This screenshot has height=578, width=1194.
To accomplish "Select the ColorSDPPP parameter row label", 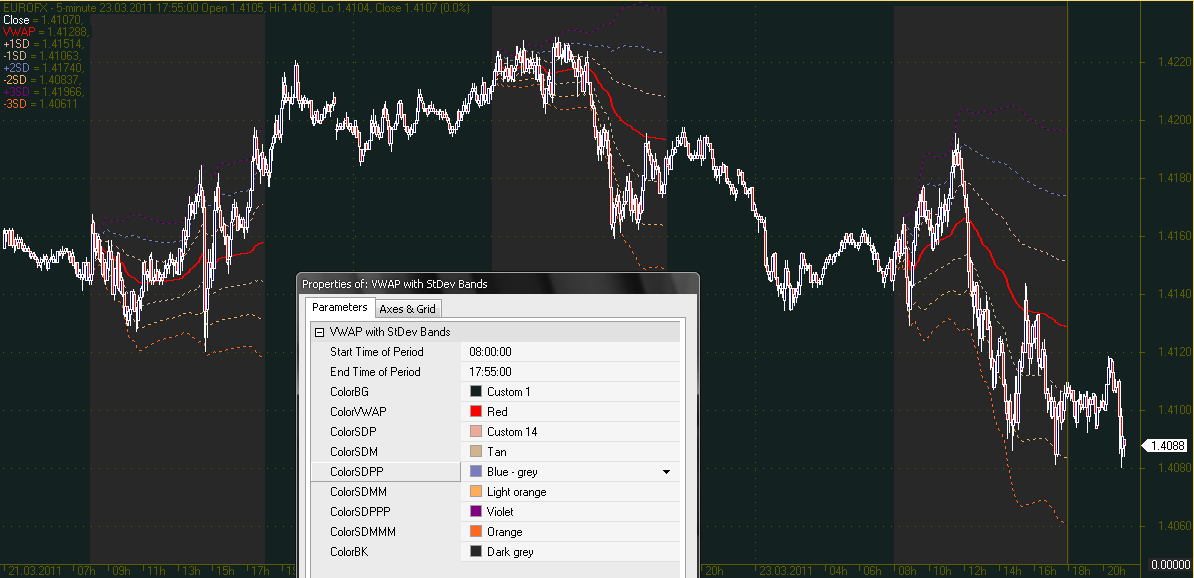I will click(x=360, y=512).
